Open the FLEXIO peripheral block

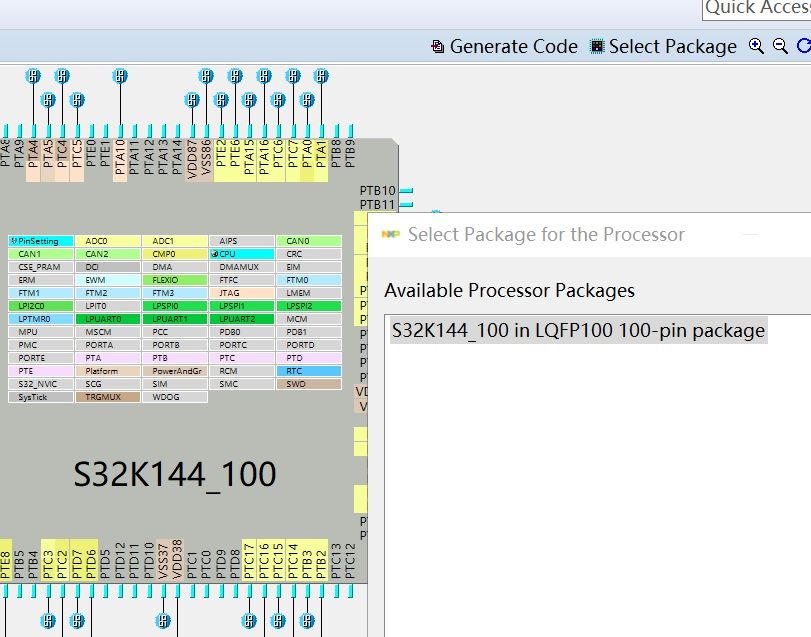point(175,280)
